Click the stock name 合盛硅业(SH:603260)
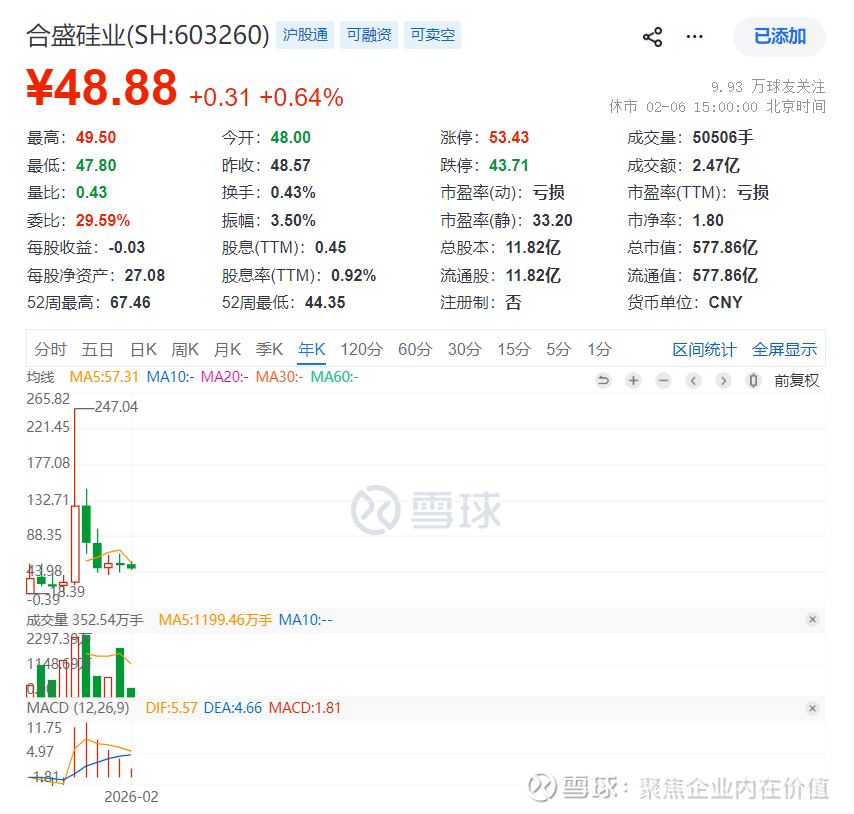This screenshot has height=814, width=854. (x=148, y=35)
